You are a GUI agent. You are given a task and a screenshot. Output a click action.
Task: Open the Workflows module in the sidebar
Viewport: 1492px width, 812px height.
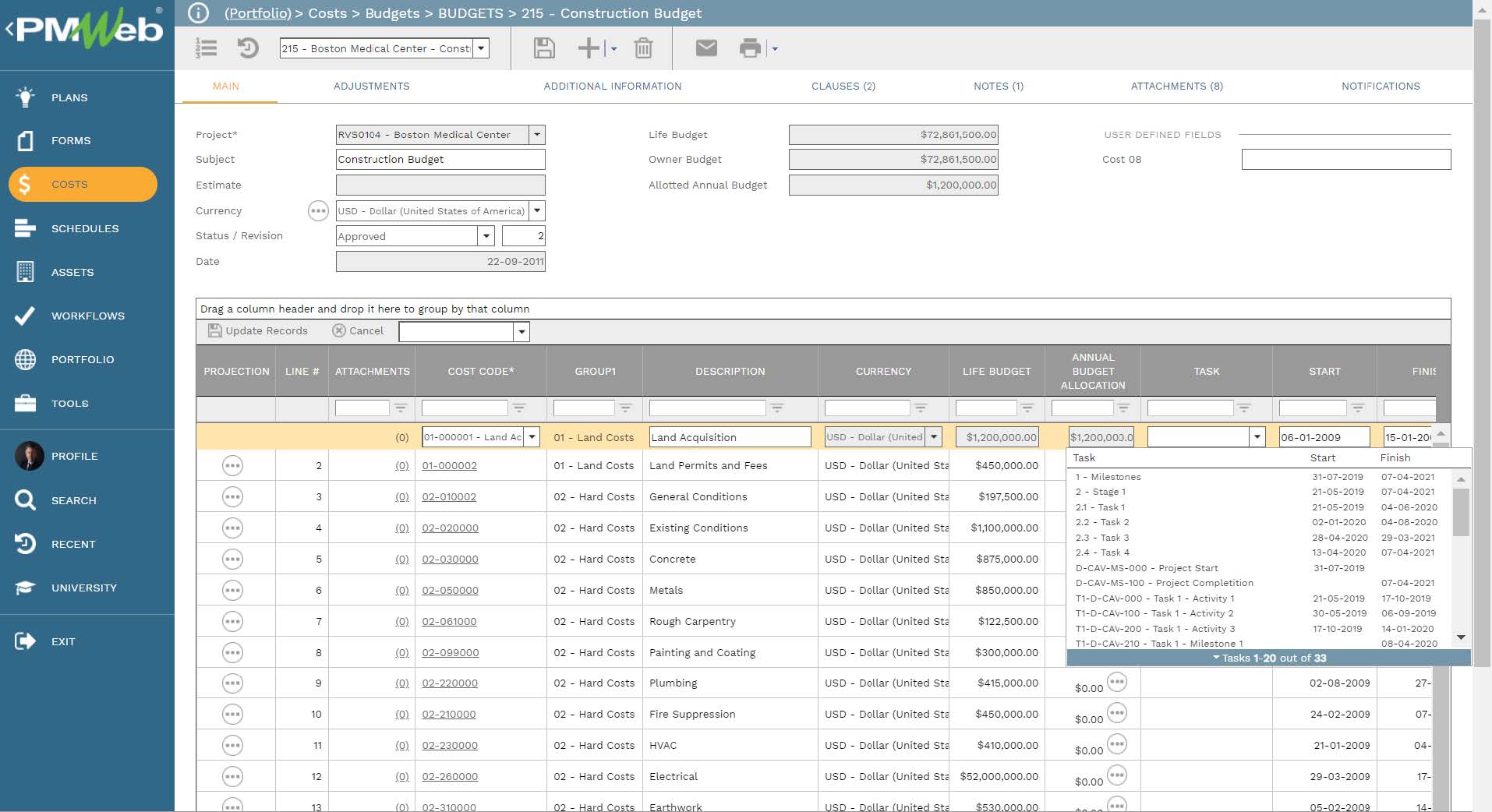tap(87, 316)
